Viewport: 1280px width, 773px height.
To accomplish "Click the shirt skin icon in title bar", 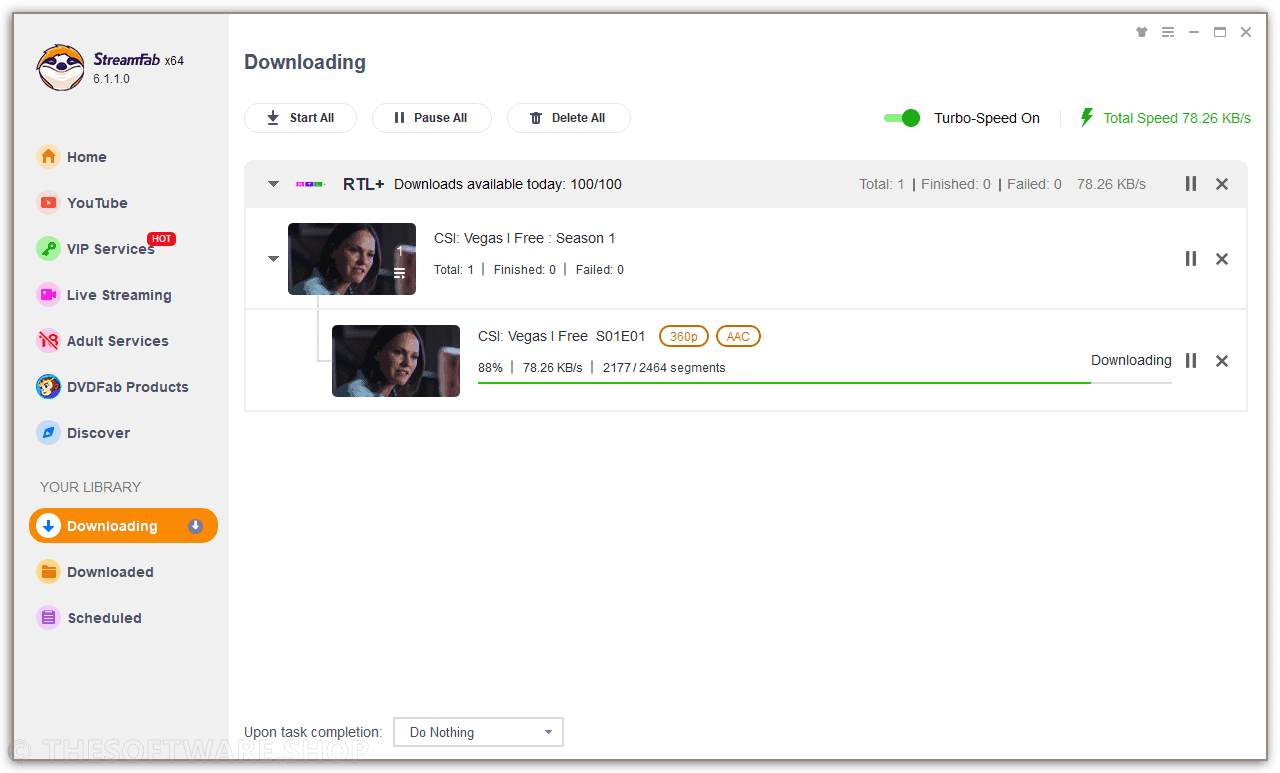I will [1142, 32].
